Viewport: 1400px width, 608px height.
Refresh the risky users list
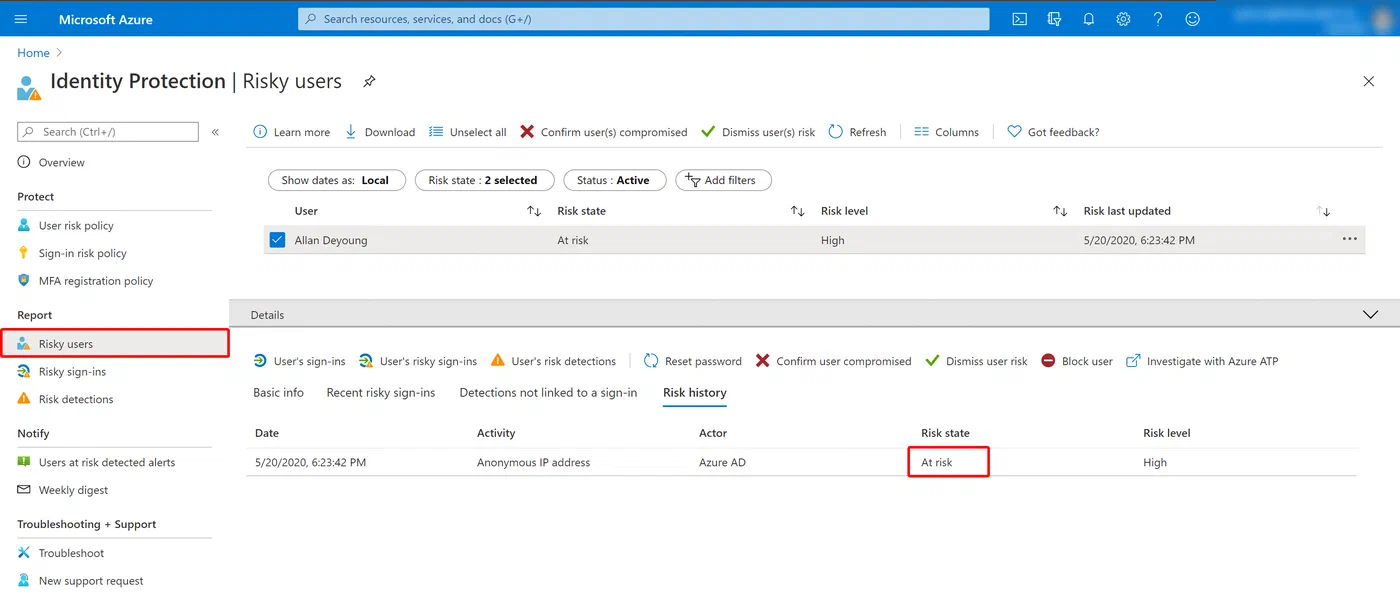click(x=858, y=132)
